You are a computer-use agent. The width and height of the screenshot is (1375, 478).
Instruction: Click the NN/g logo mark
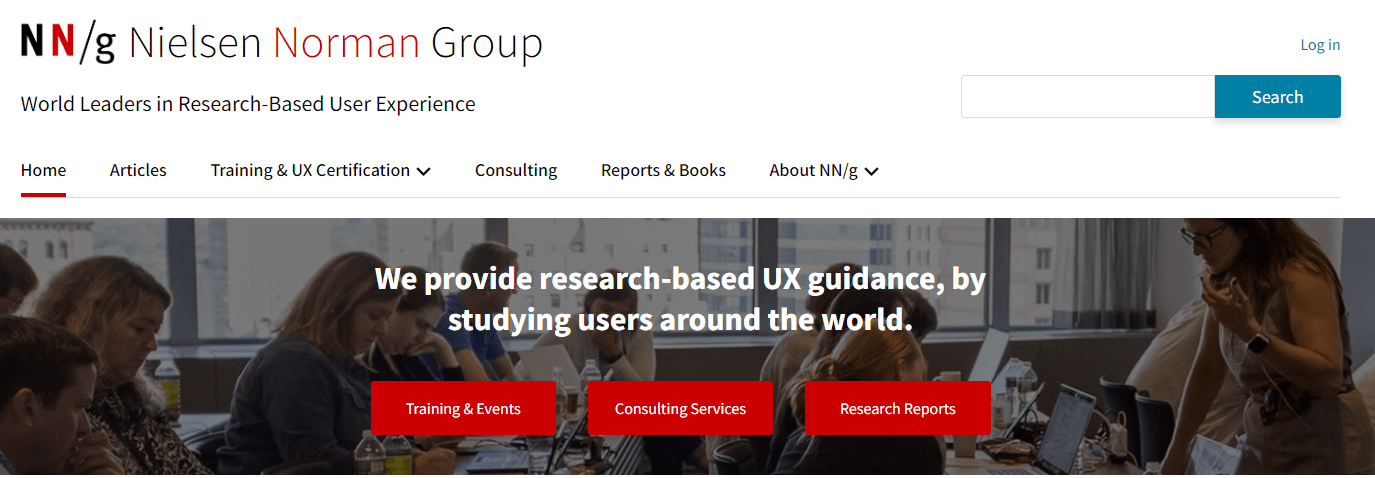(x=68, y=43)
